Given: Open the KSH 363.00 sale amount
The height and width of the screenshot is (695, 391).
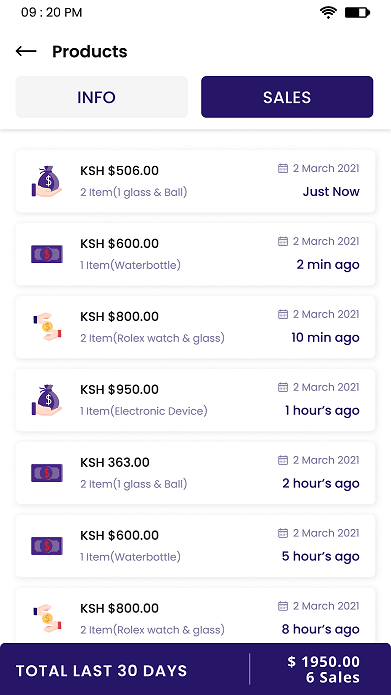Looking at the screenshot, I should tap(115, 462).
